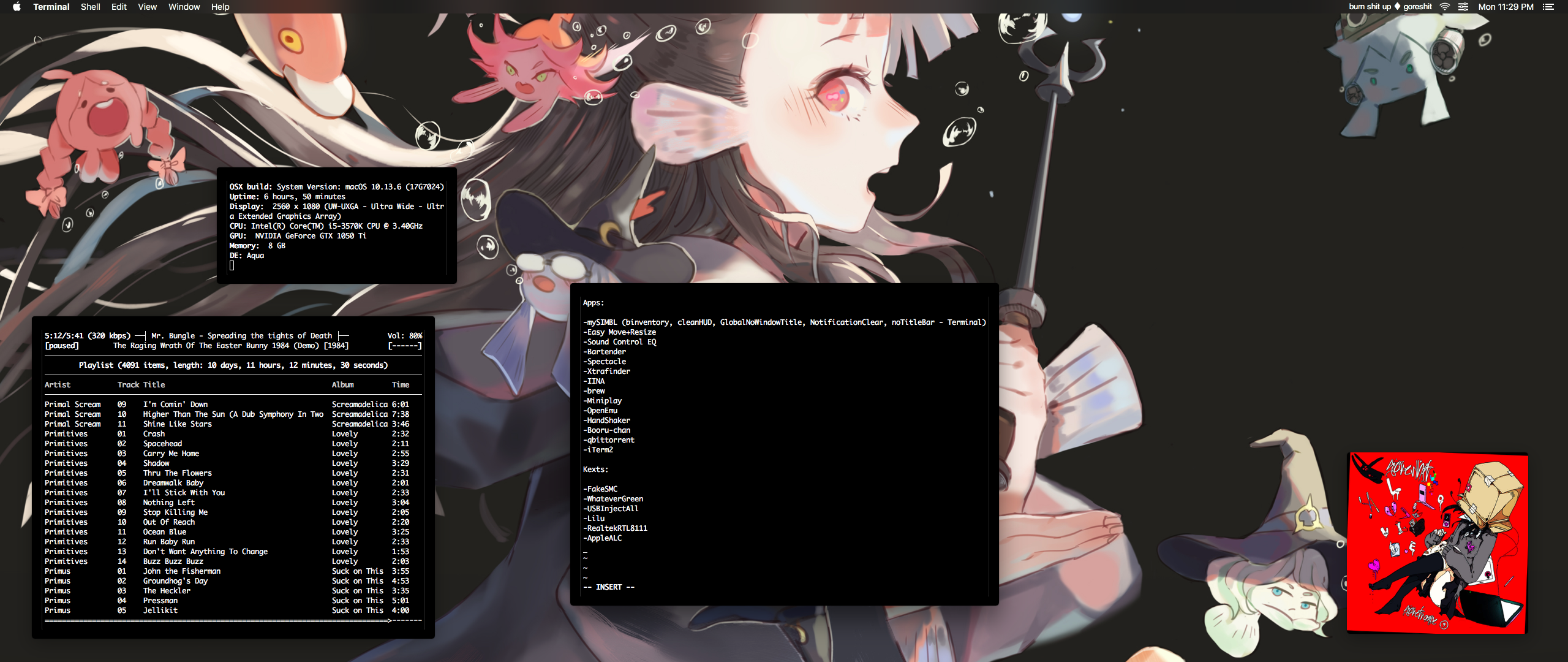Open Notification Center list icon
Viewport: 1568px width, 662px height.
pos(1548,7)
